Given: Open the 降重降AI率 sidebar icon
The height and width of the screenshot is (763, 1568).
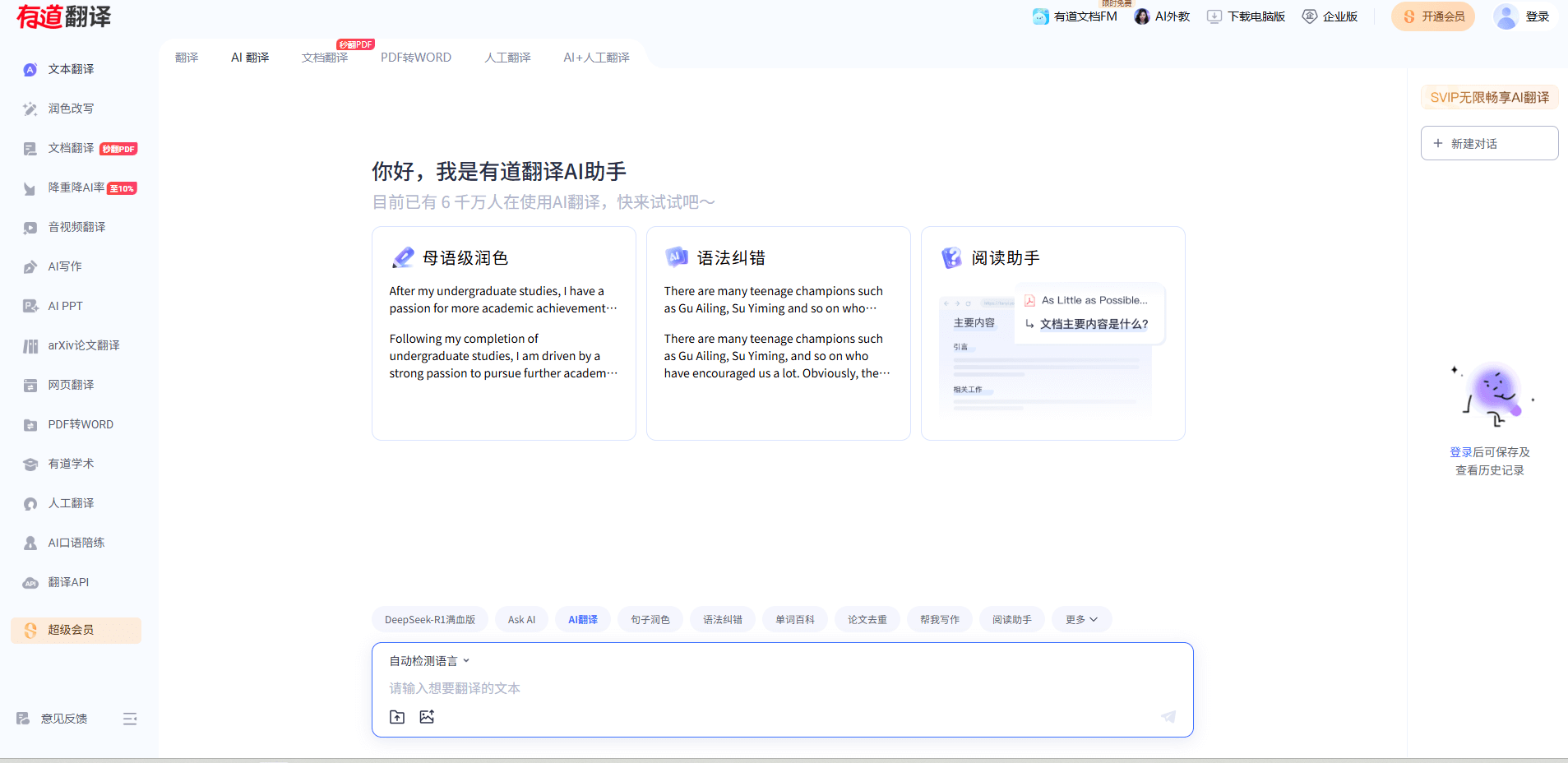Looking at the screenshot, I should [x=30, y=188].
